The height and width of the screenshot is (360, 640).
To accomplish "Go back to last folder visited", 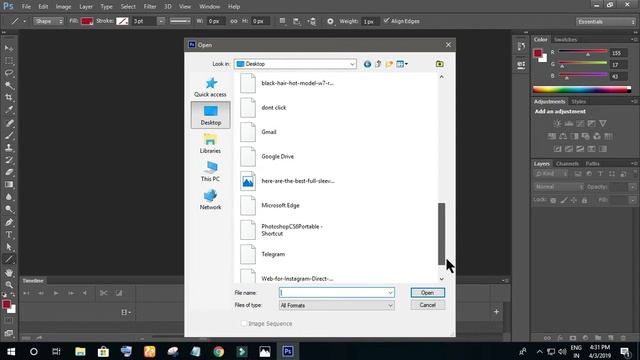I will (367, 64).
